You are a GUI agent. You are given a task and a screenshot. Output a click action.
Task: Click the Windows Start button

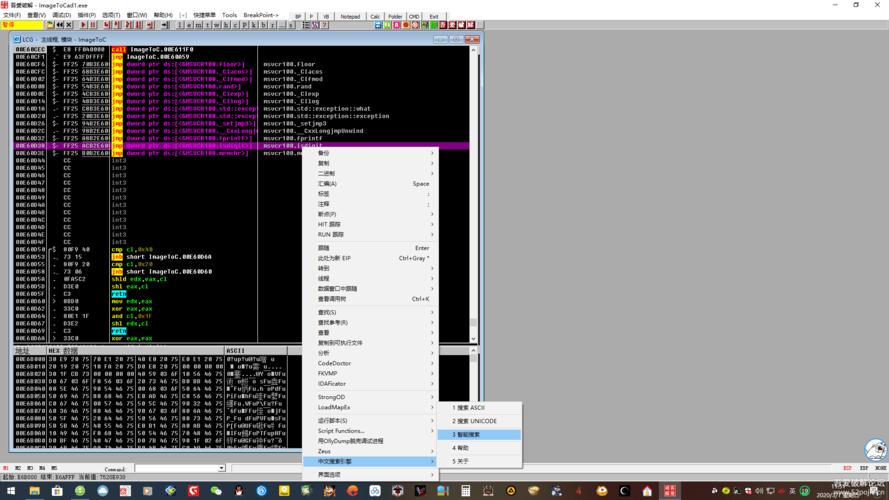coord(11,491)
